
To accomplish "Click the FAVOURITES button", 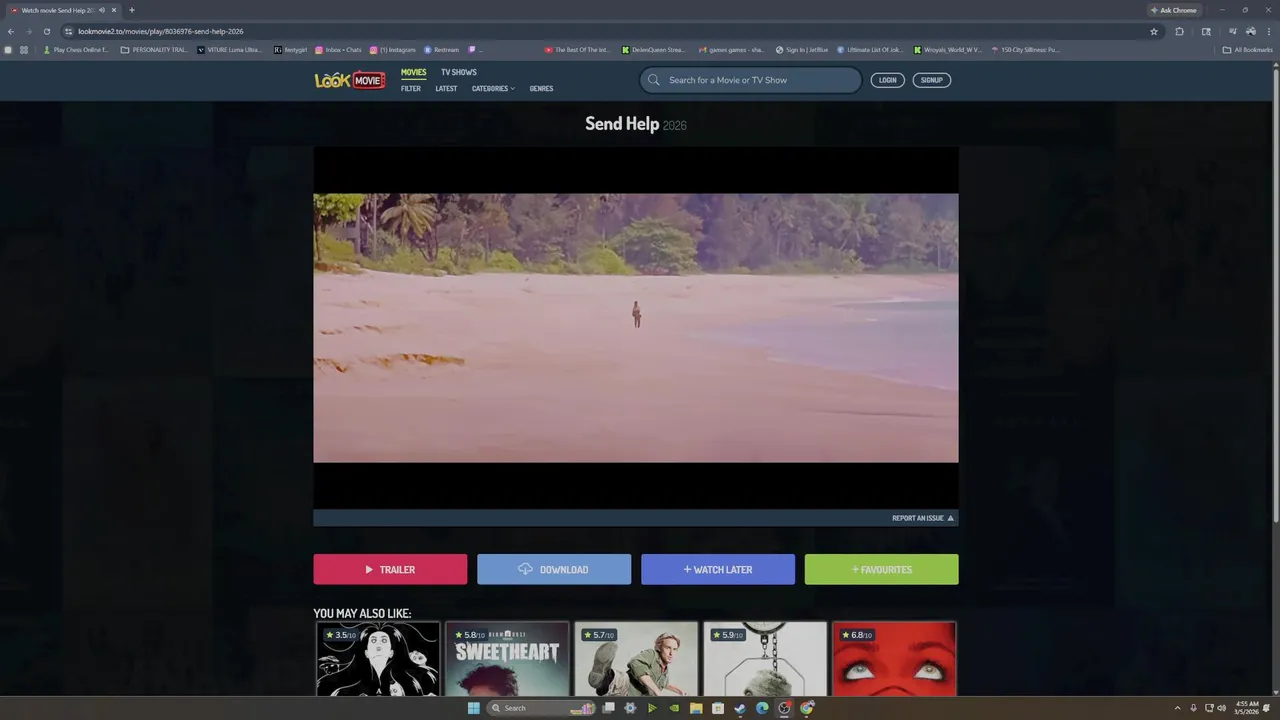I will [x=882, y=569].
